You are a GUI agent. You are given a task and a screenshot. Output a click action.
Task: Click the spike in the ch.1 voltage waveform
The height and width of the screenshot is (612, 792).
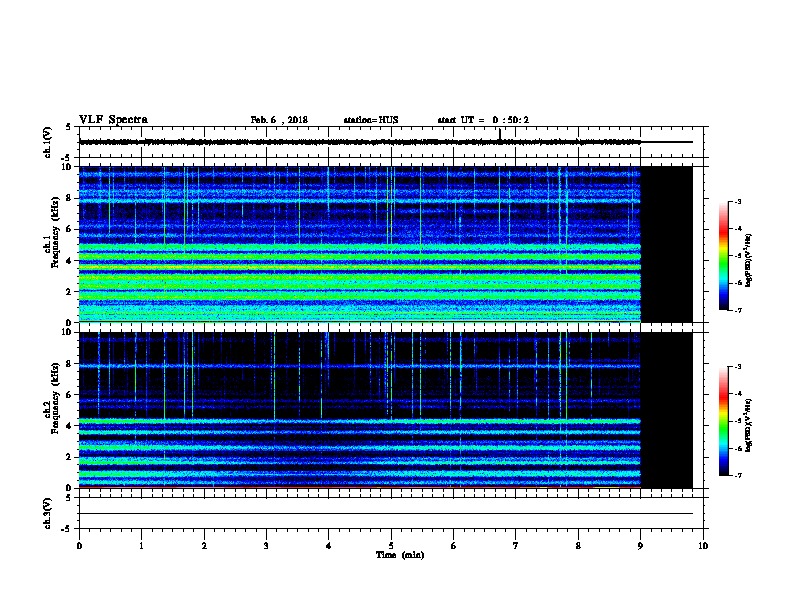[500, 134]
